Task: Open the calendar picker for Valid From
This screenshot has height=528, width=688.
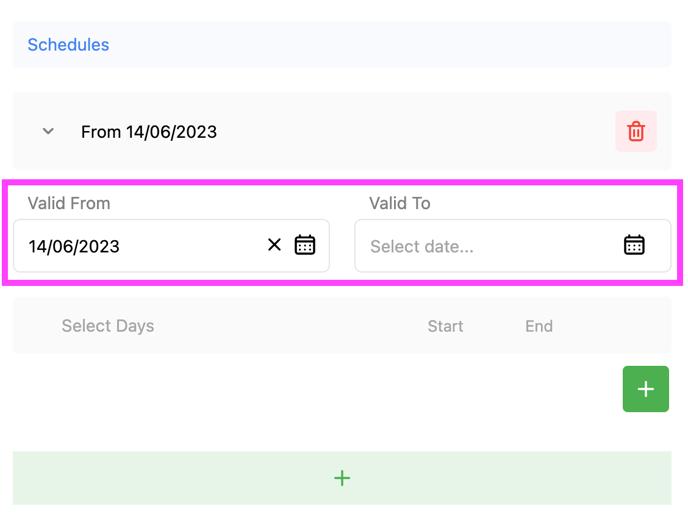Action: point(305,245)
